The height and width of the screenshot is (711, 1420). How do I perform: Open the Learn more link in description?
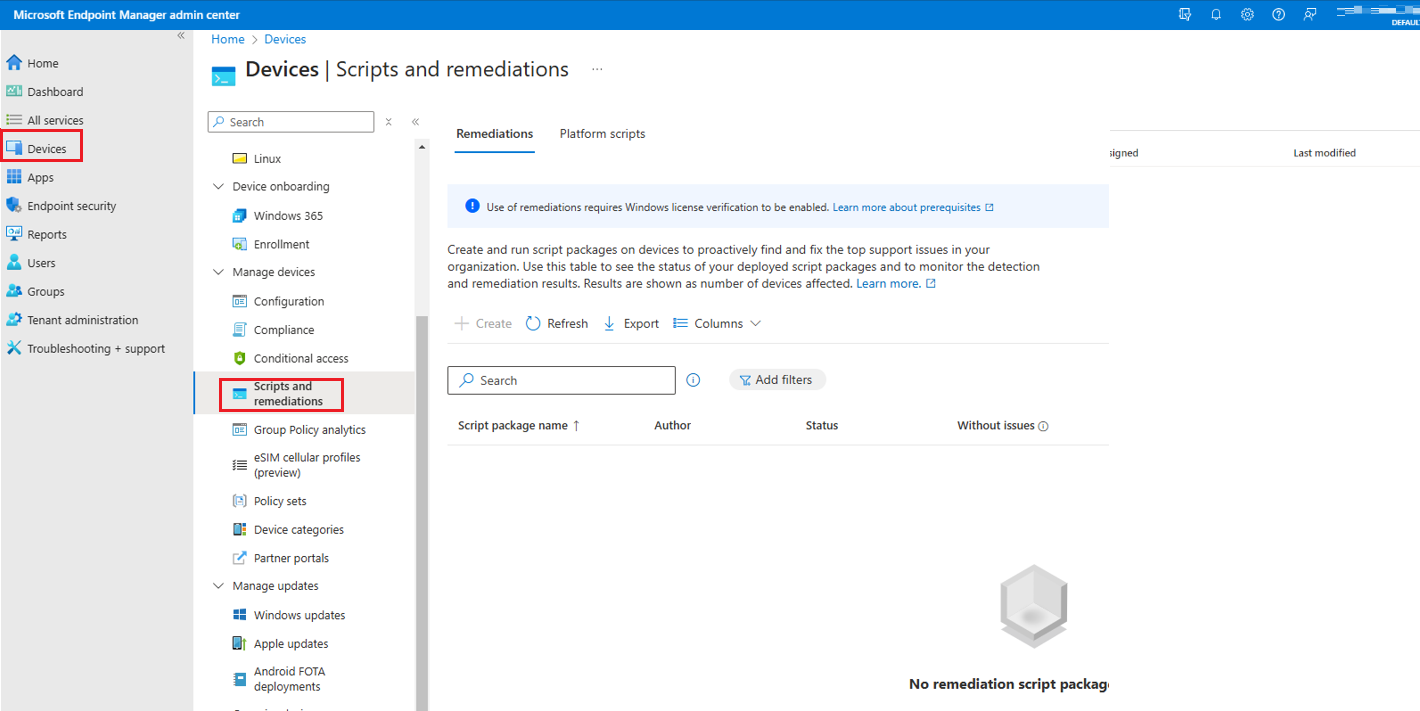[x=895, y=284]
